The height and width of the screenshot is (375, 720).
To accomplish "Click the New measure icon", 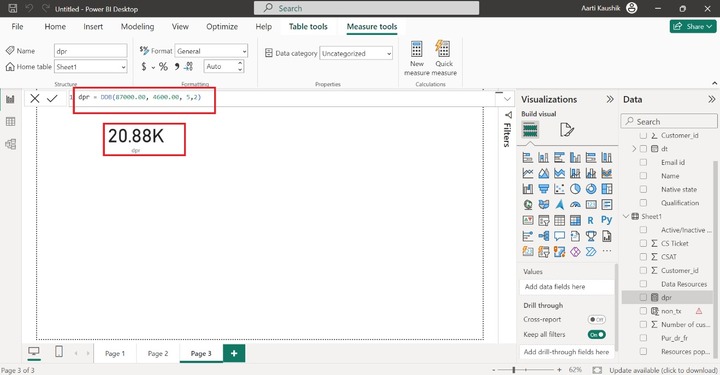I will pos(416,49).
